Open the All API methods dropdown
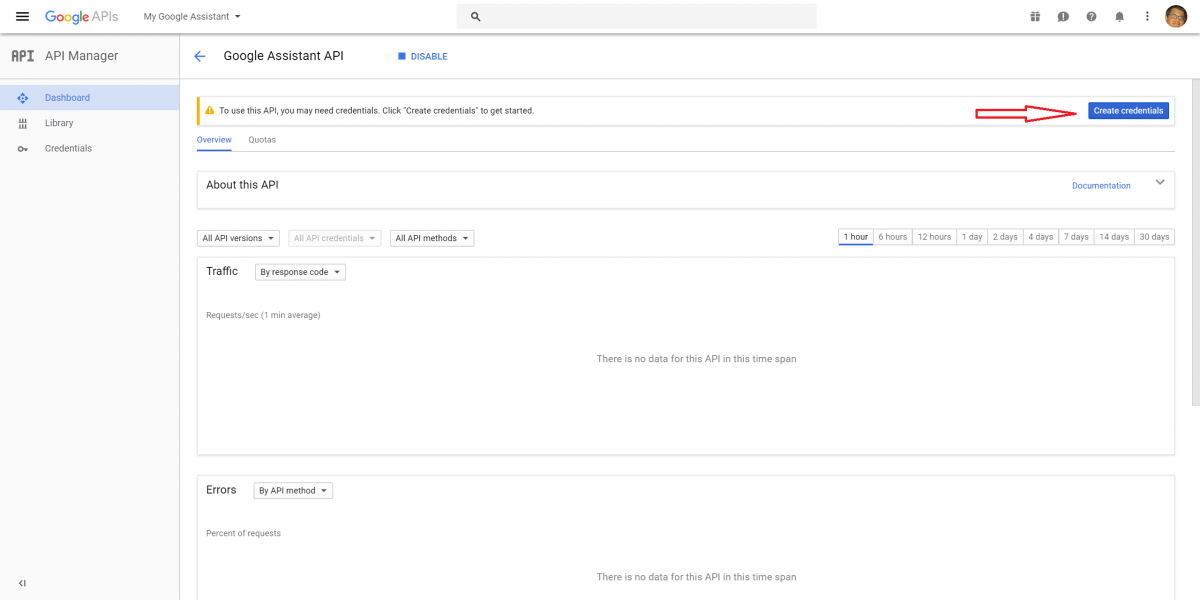This screenshot has width=1200, height=600. coord(431,238)
